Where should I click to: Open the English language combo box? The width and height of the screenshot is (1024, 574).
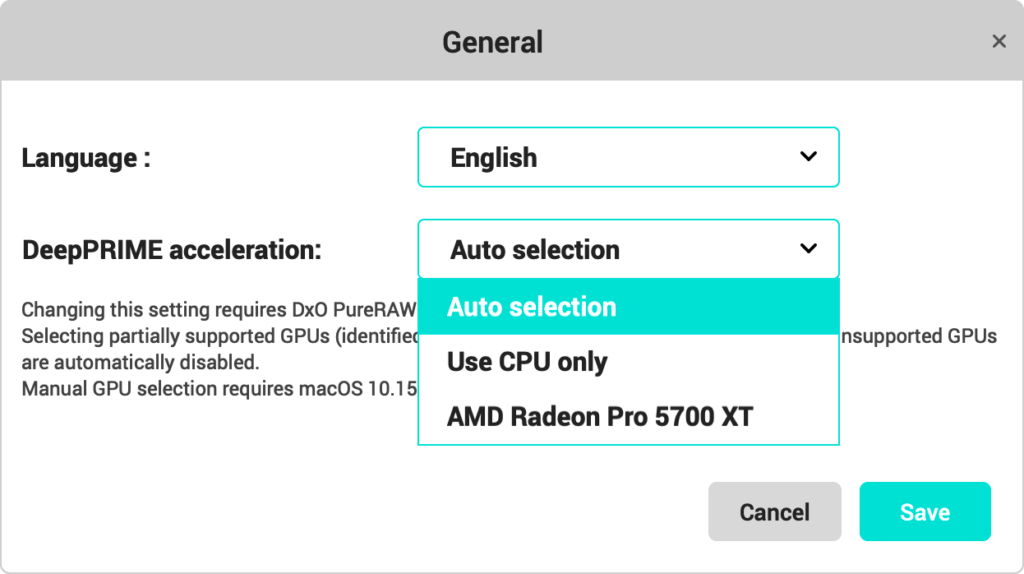[628, 157]
